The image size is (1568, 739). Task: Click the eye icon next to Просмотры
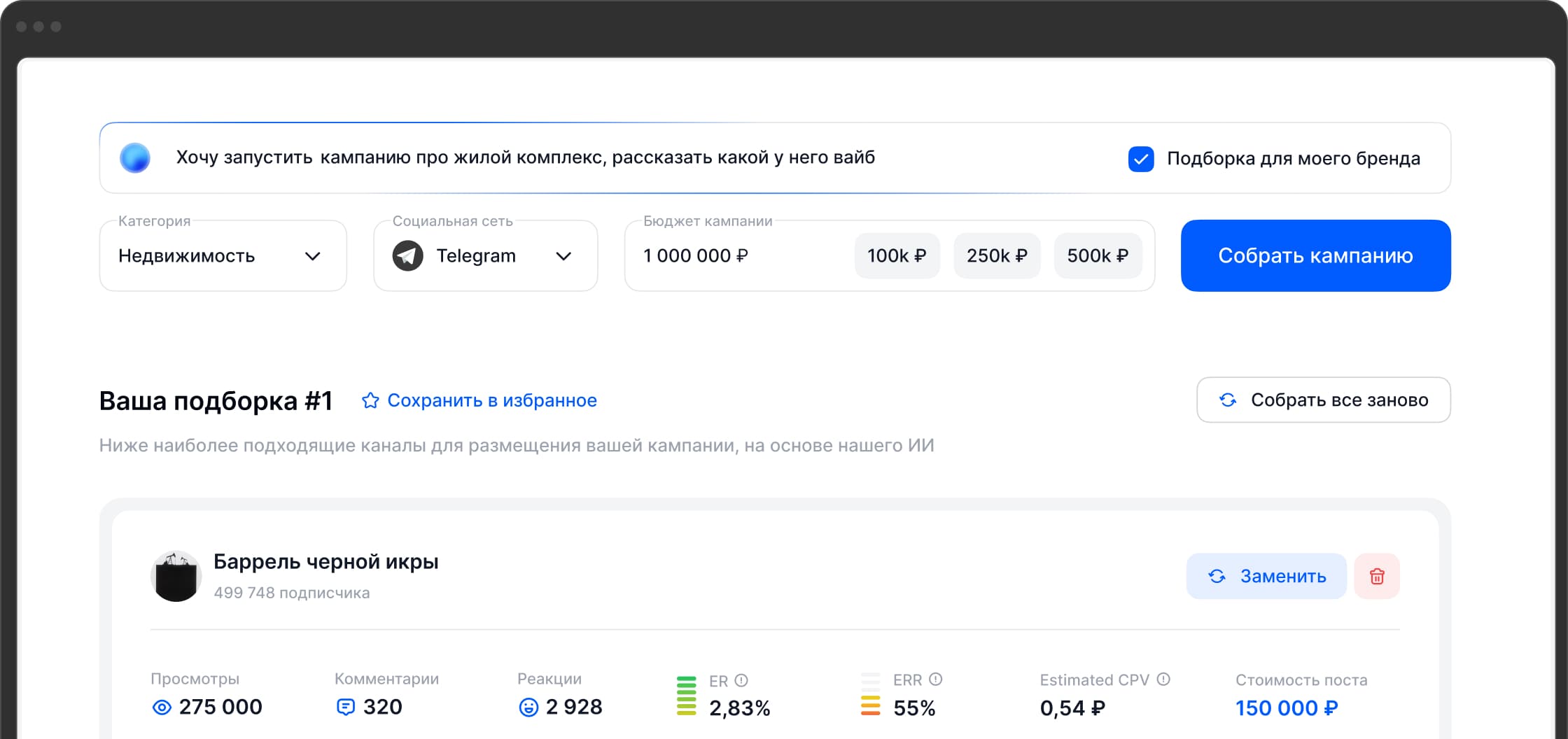tap(161, 708)
